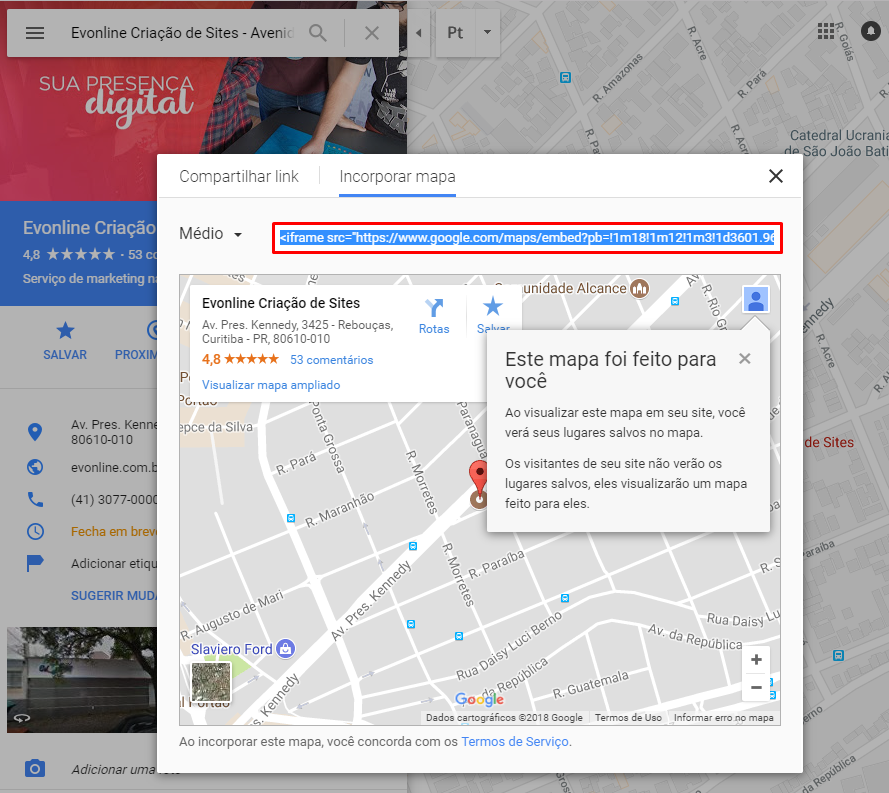Open Termos de Serviço link
The height and width of the screenshot is (793, 889).
point(515,741)
